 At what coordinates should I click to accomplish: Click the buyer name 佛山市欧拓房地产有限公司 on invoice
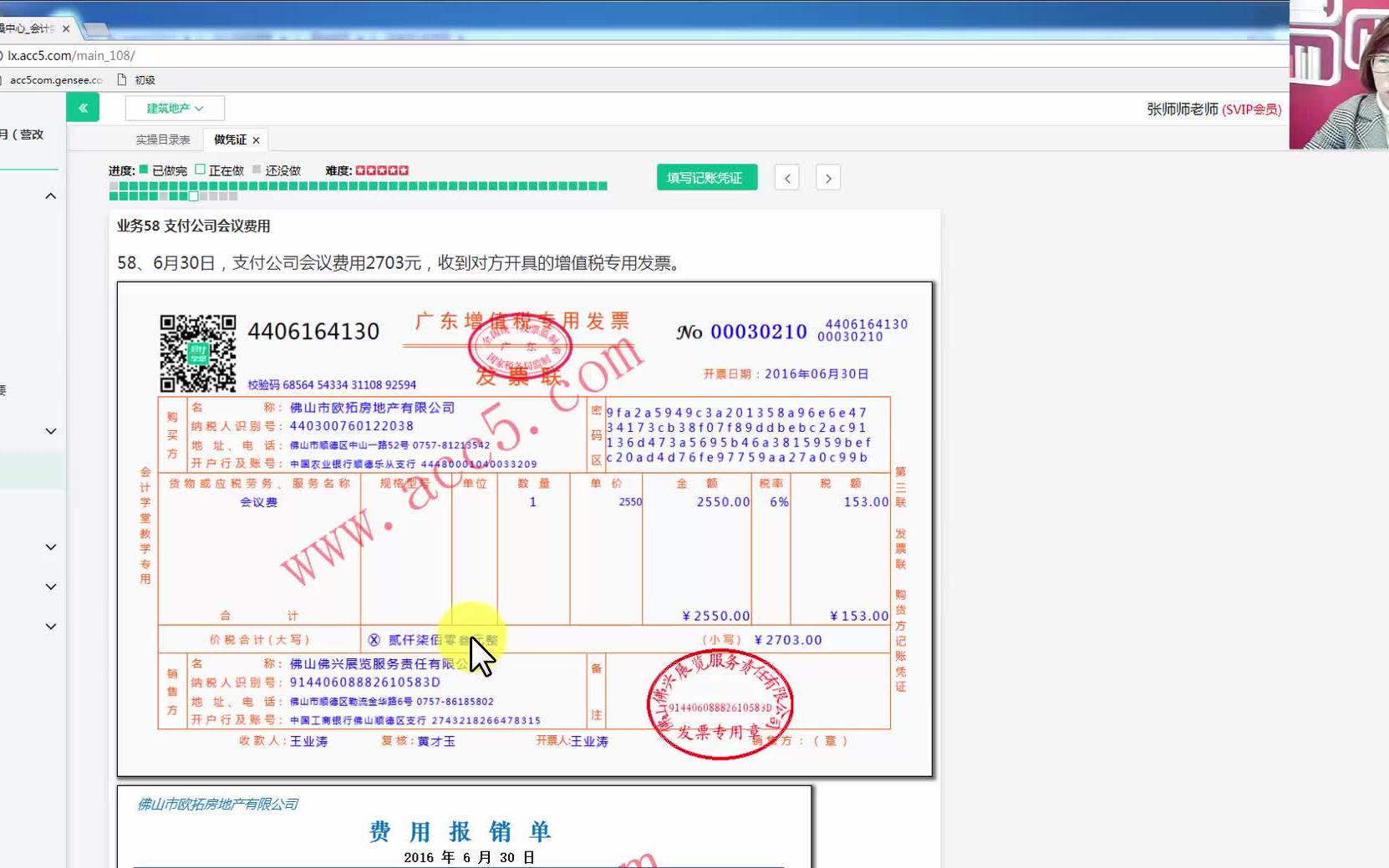click(373, 408)
